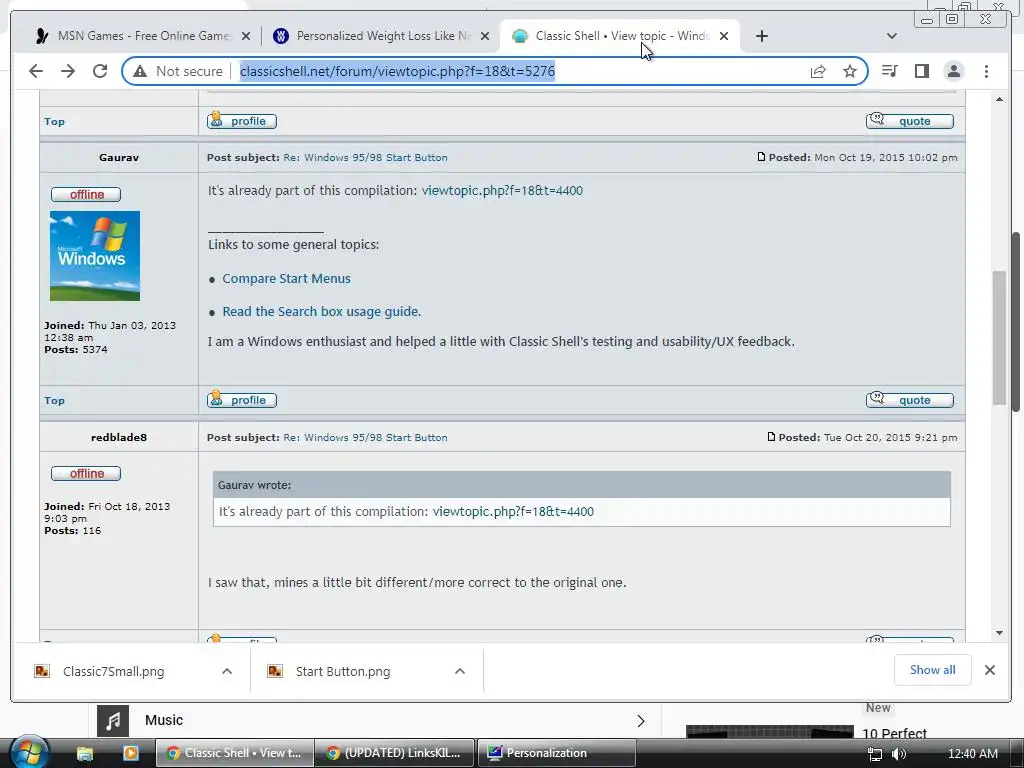Switch to Personalization taskbar window
Image resolution: width=1024 pixels, height=768 pixels.
tap(556, 753)
